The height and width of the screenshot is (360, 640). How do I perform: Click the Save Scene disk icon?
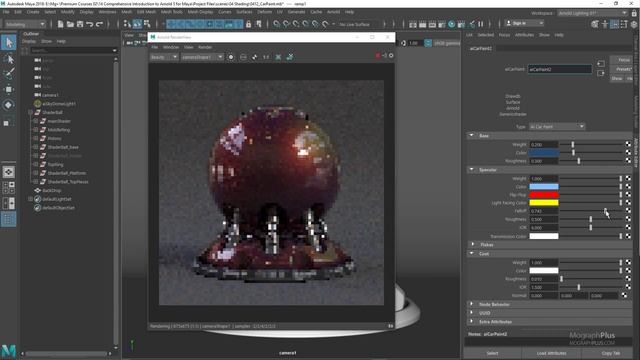pos(80,24)
